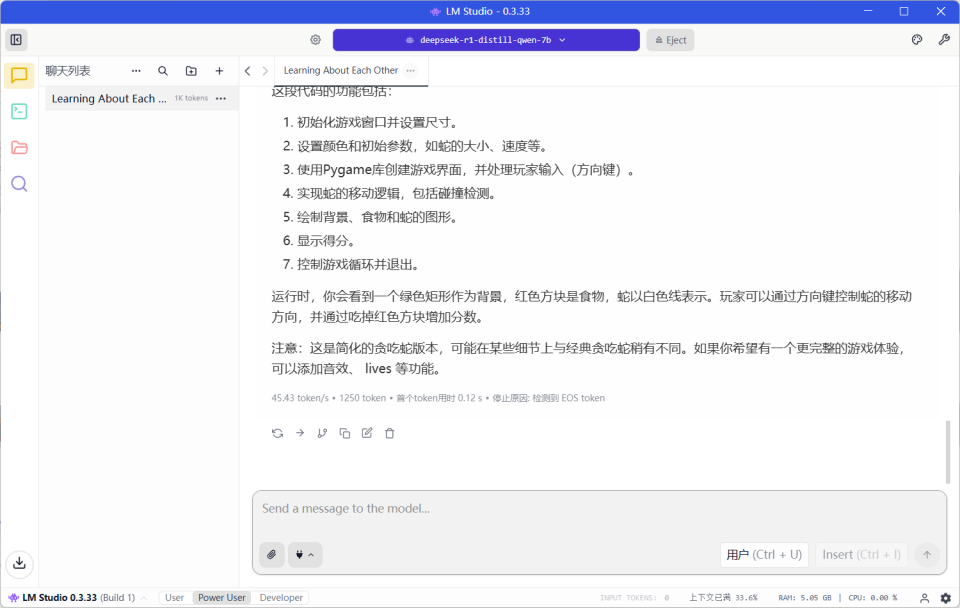Branch the conversation from this message
Viewport: 960px width, 608px height.
pyautogui.click(x=322, y=433)
